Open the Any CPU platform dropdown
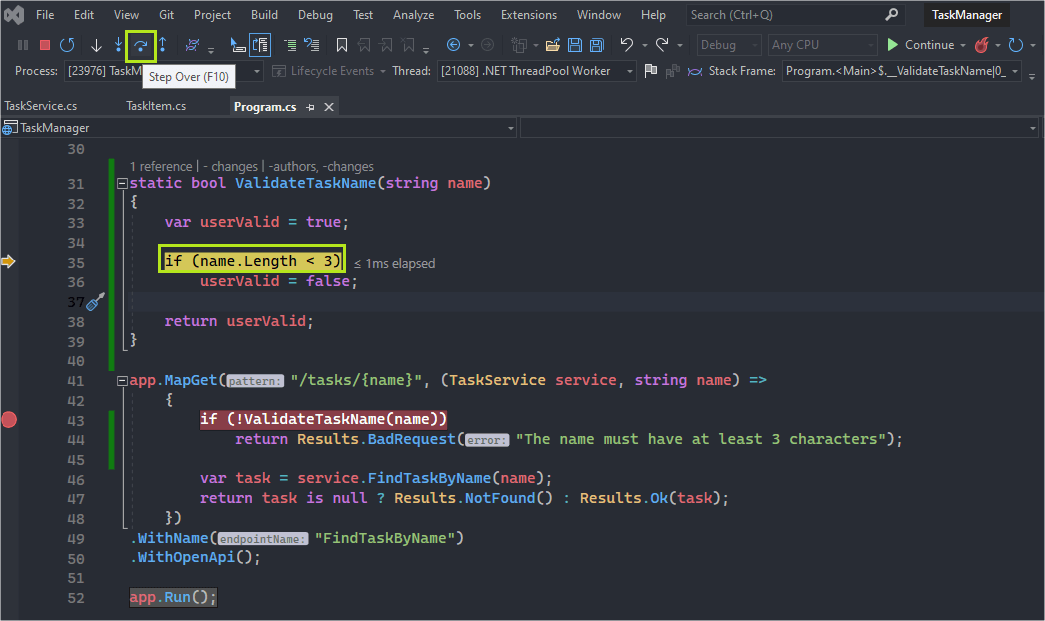1045x621 pixels. pyautogui.click(x=822, y=45)
